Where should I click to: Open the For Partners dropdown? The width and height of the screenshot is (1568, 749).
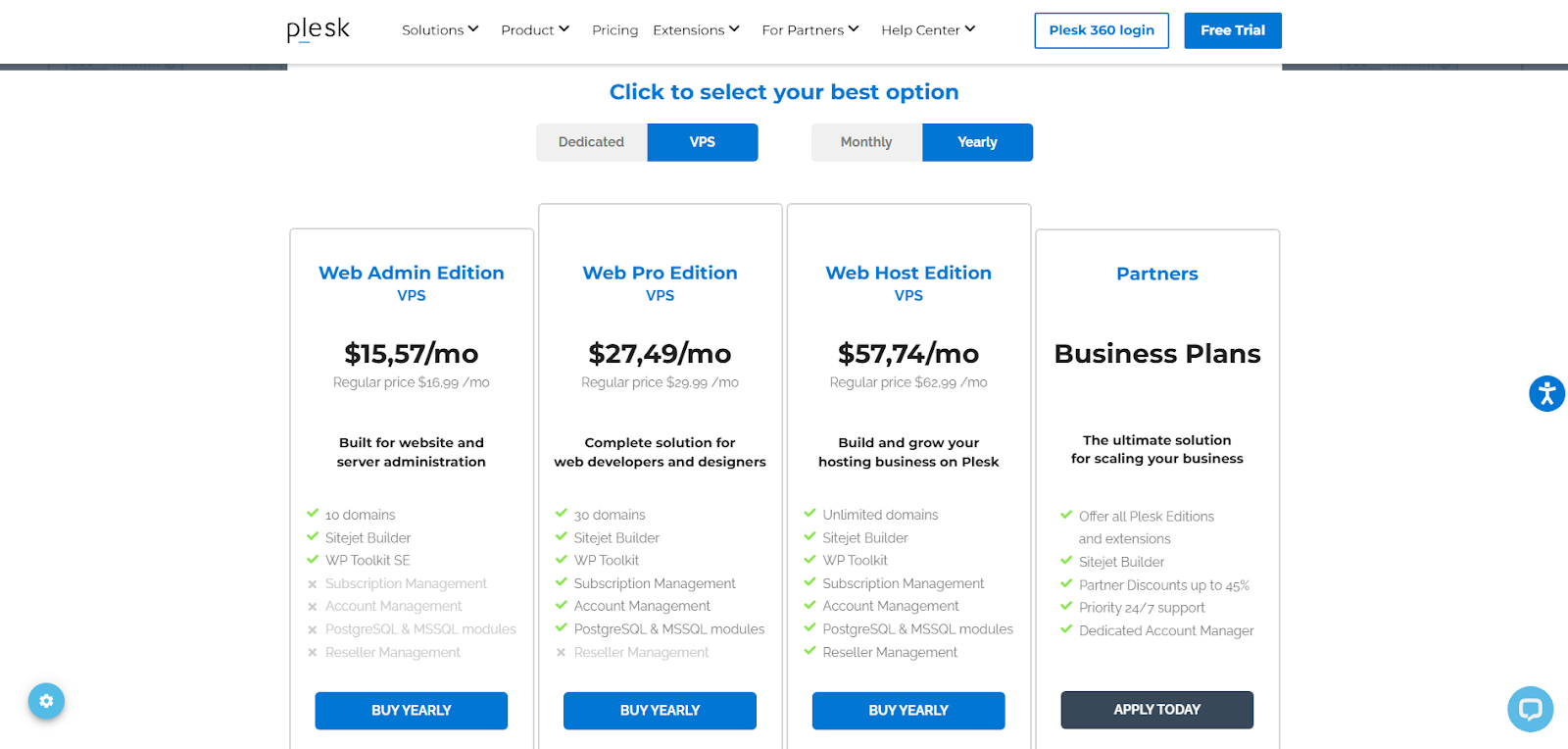click(x=809, y=30)
